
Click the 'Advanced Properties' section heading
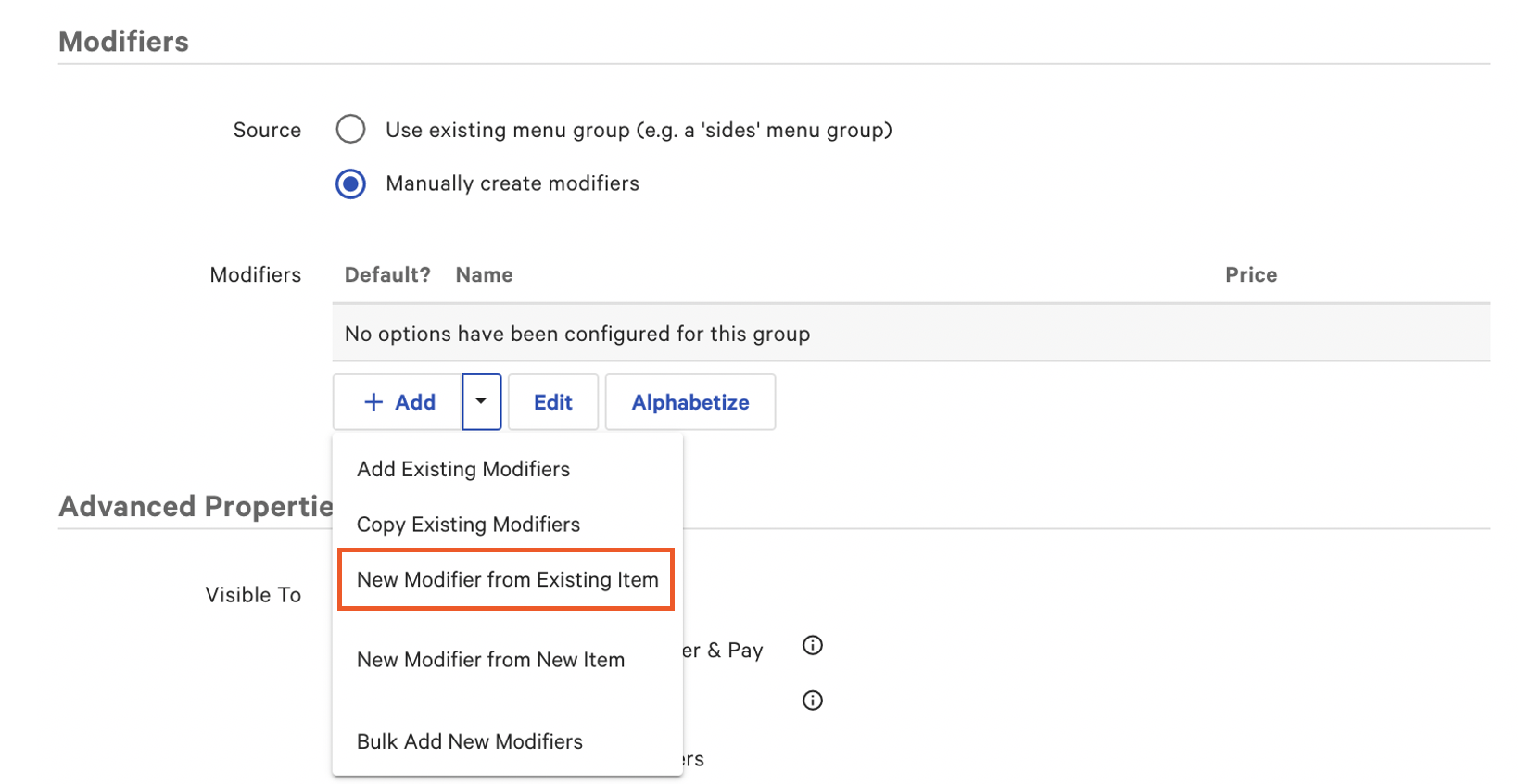[196, 506]
